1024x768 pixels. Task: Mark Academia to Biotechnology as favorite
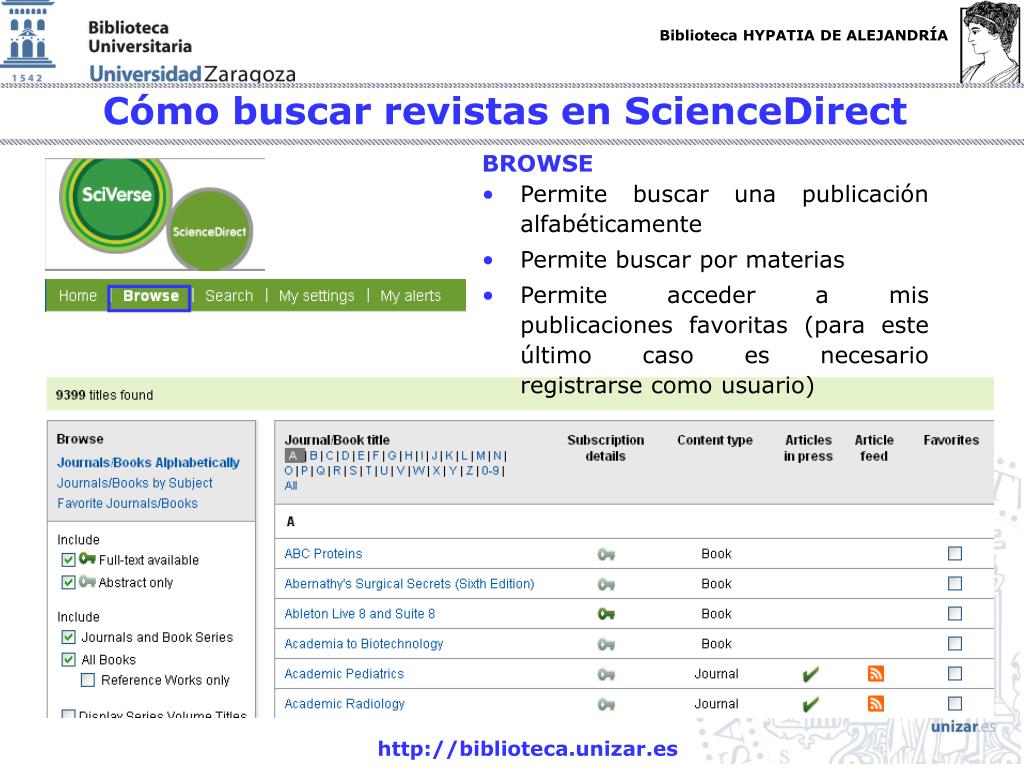955,643
